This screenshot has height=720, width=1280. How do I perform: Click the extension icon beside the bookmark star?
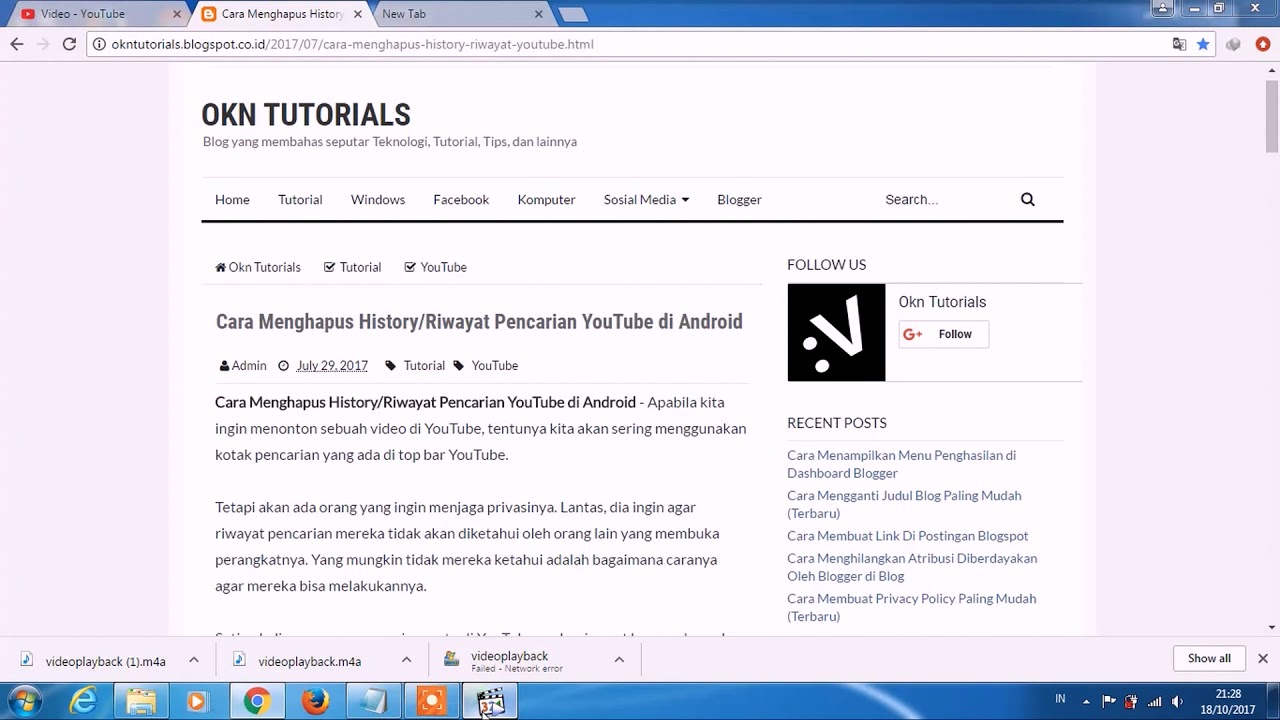pos(1233,44)
